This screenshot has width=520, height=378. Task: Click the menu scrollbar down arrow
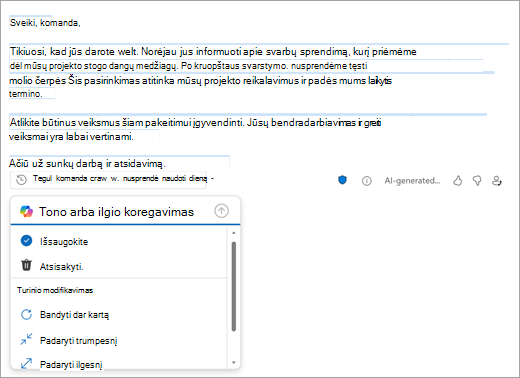pyautogui.click(x=234, y=363)
